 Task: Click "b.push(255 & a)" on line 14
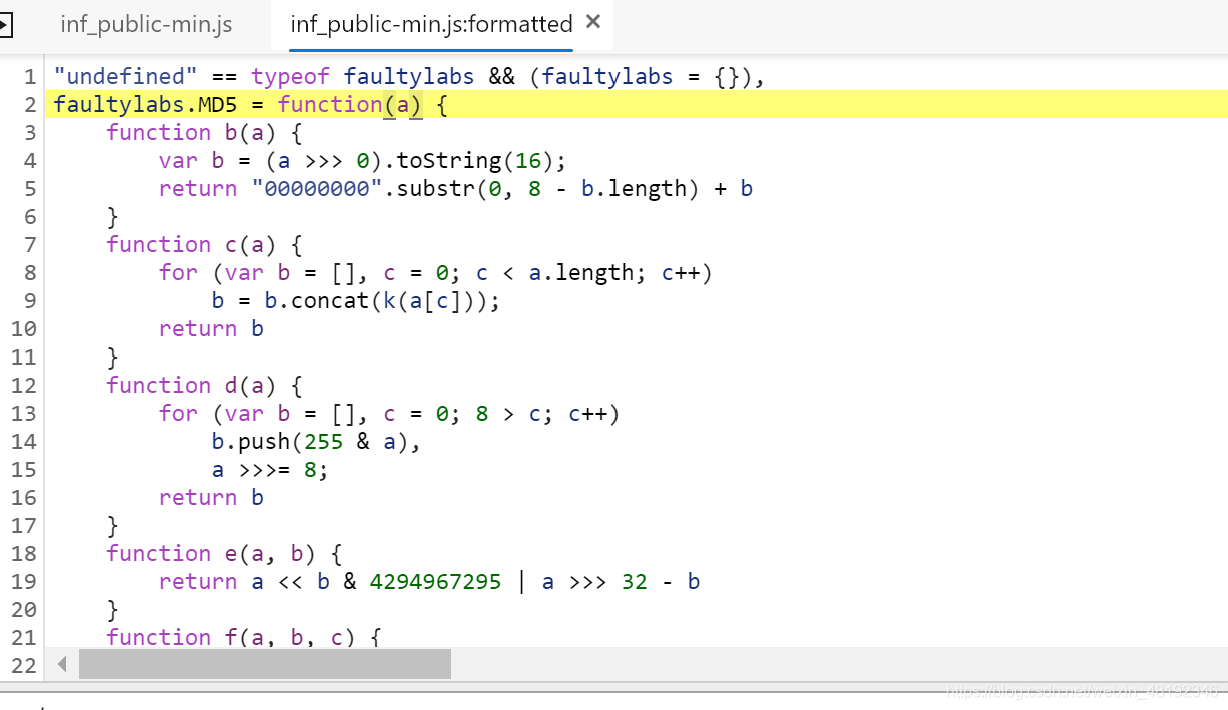(x=311, y=441)
